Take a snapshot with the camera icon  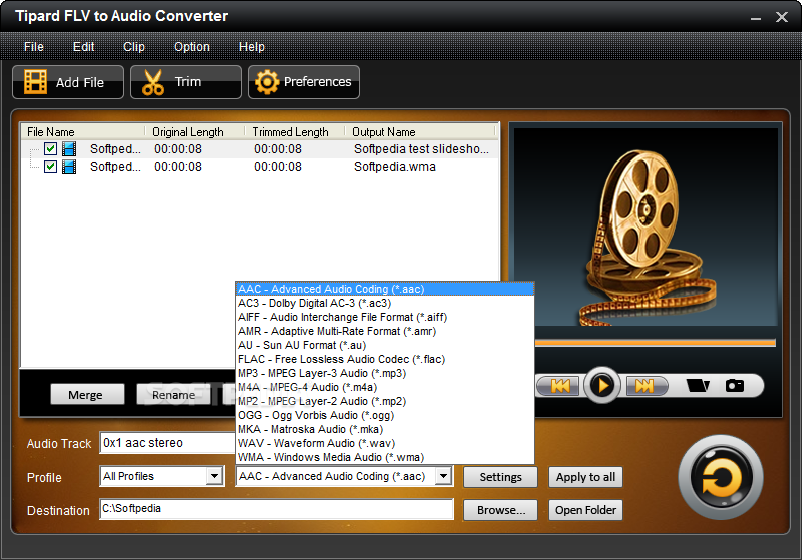[x=735, y=385]
